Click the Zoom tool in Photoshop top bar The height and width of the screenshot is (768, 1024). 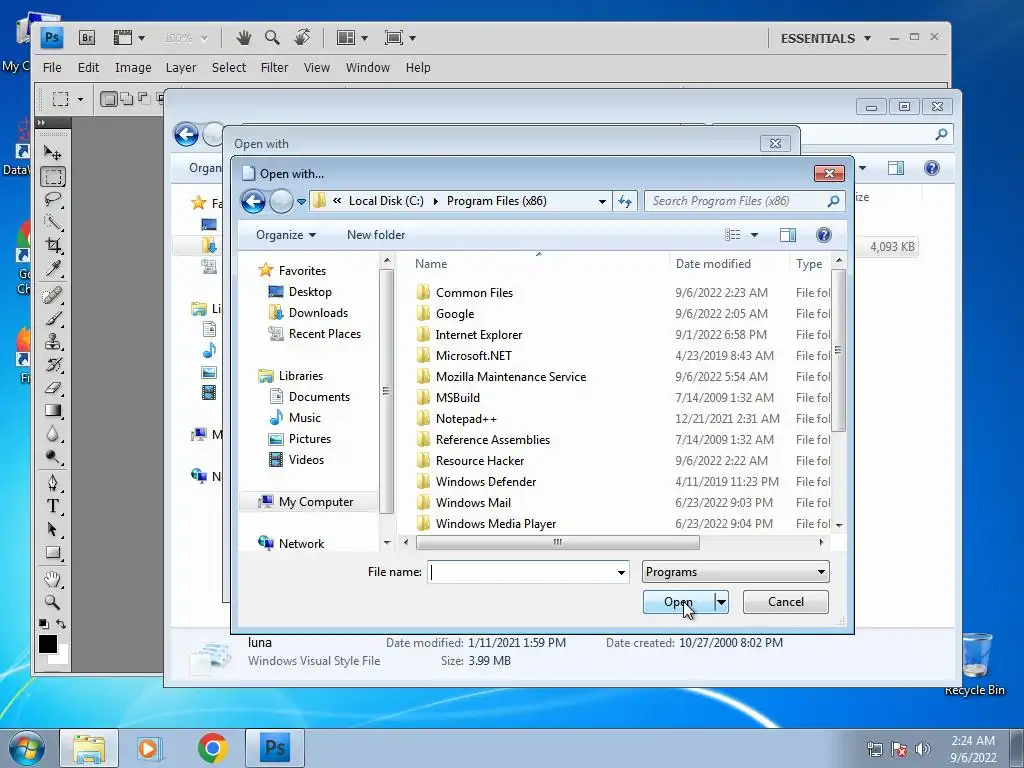click(272, 38)
